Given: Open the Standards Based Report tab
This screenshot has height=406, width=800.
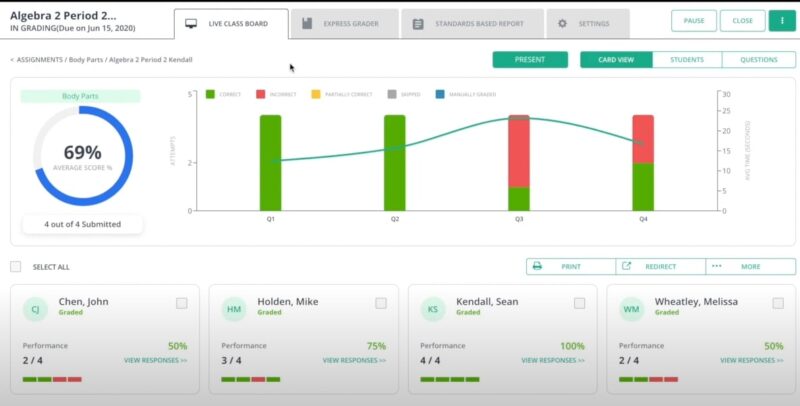Looking at the screenshot, I should [x=472, y=23].
